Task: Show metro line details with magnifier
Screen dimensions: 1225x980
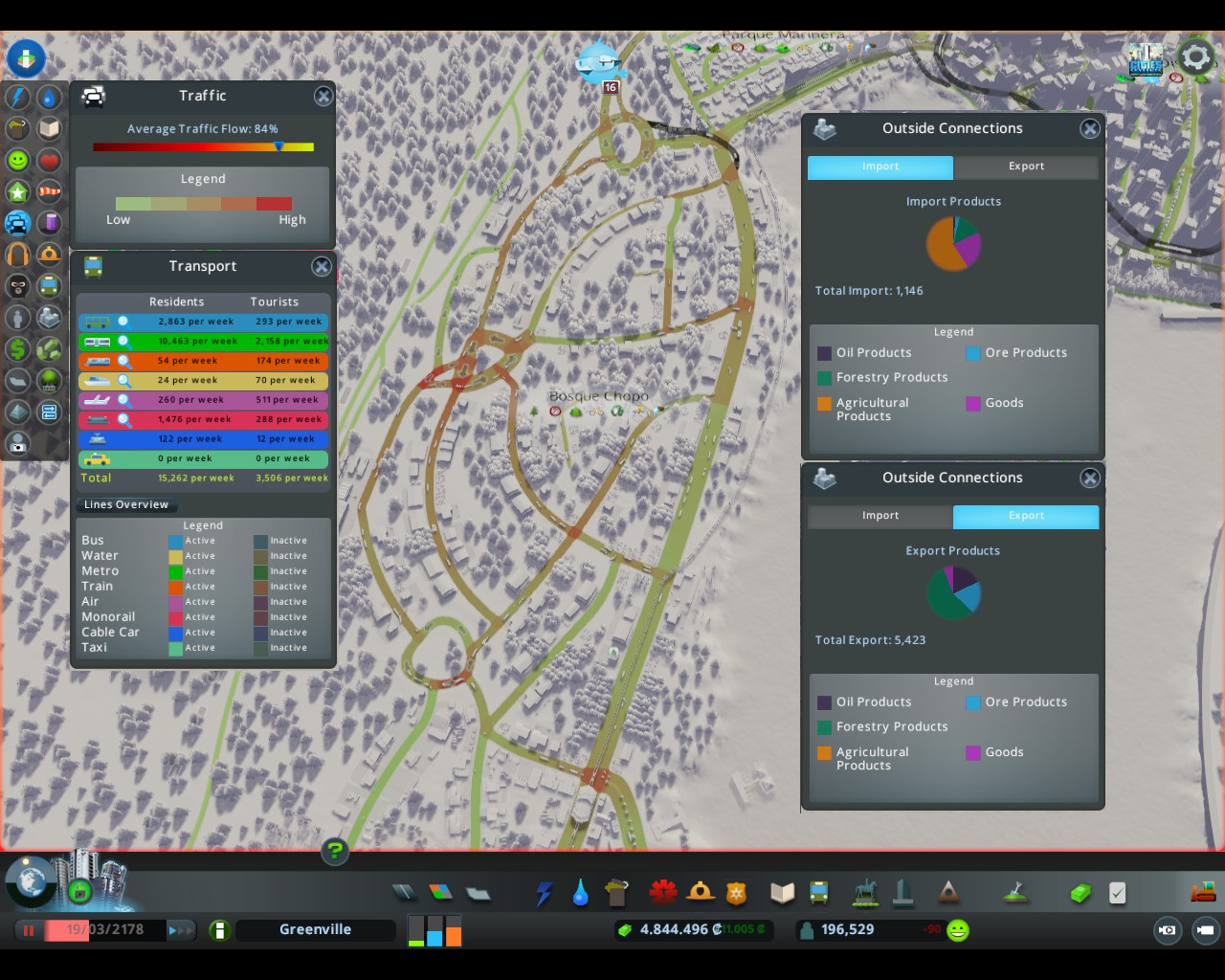Action: [123, 342]
